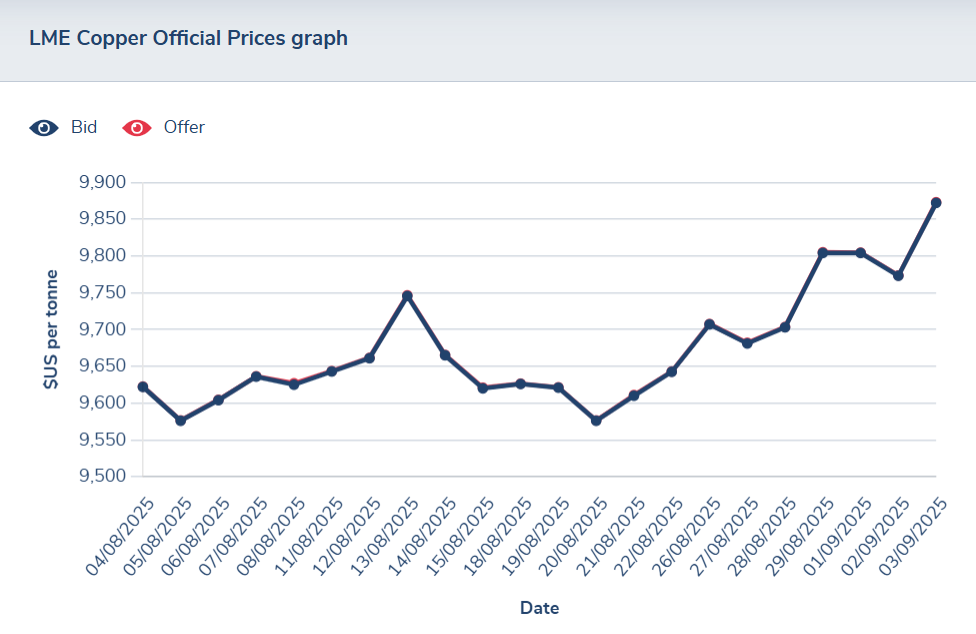976x634 pixels.
Task: Click the Bid legend label
Action: (x=84, y=127)
